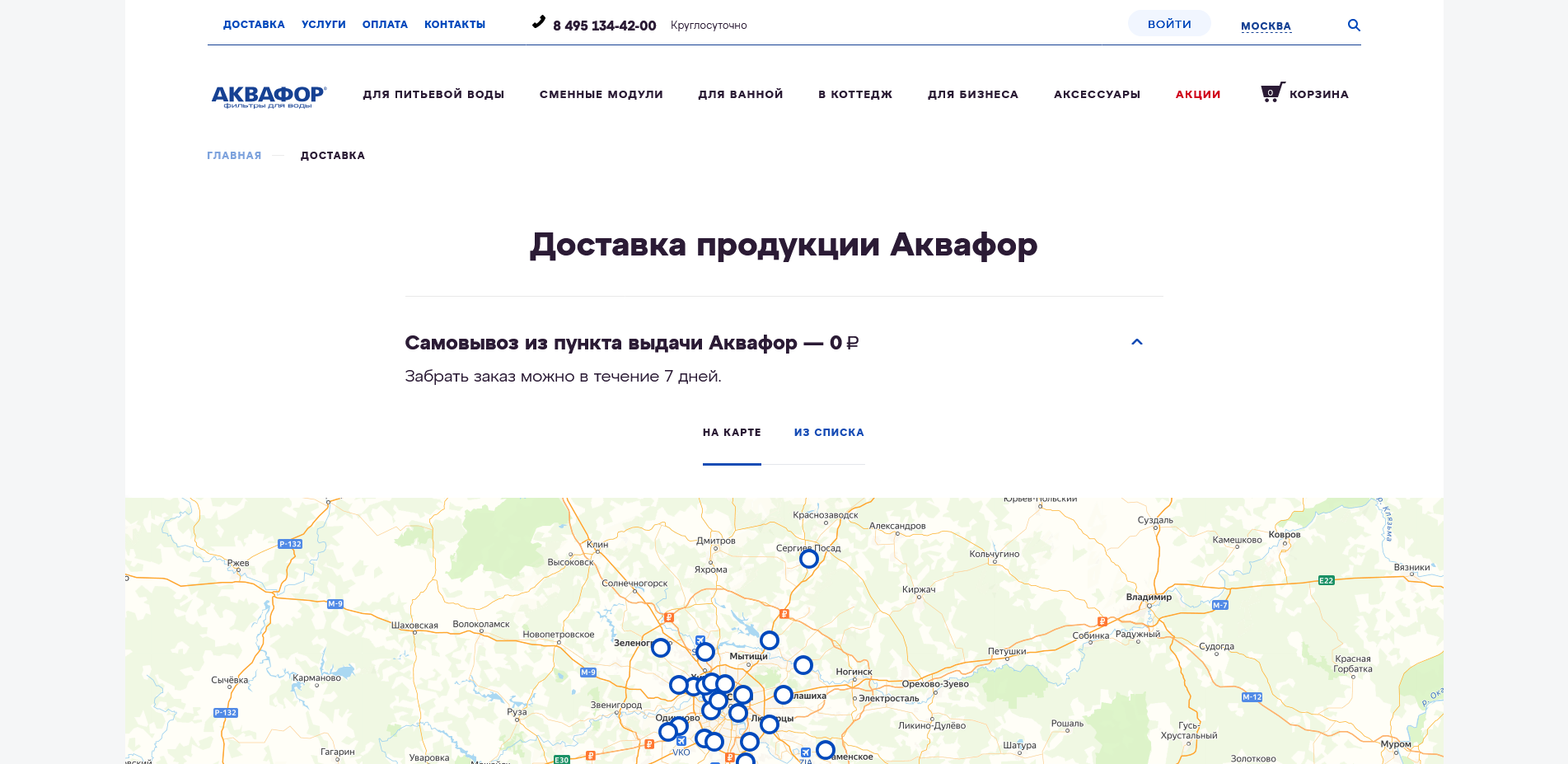Click the Аквафор logo
The width and height of the screenshot is (1568, 764).
pos(268,96)
